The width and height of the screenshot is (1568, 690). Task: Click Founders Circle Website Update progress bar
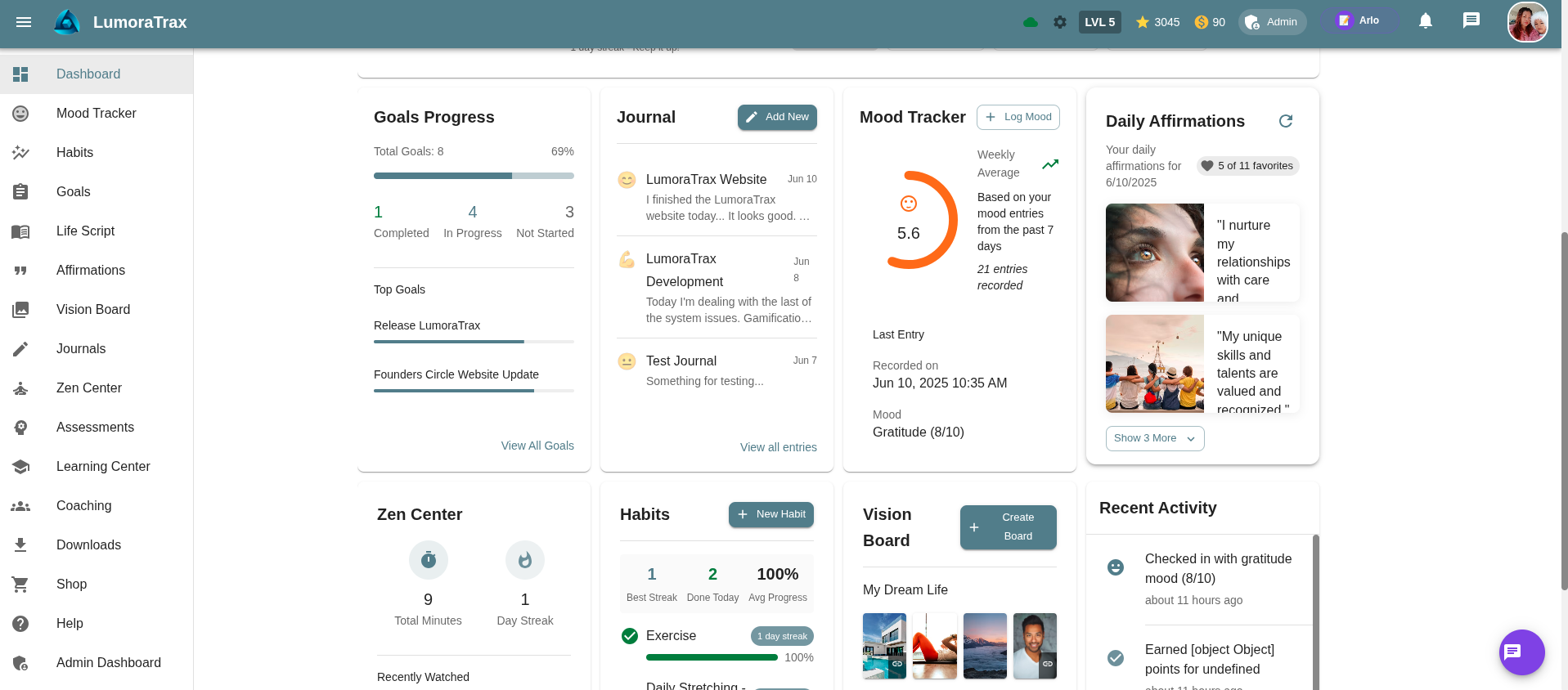(474, 391)
